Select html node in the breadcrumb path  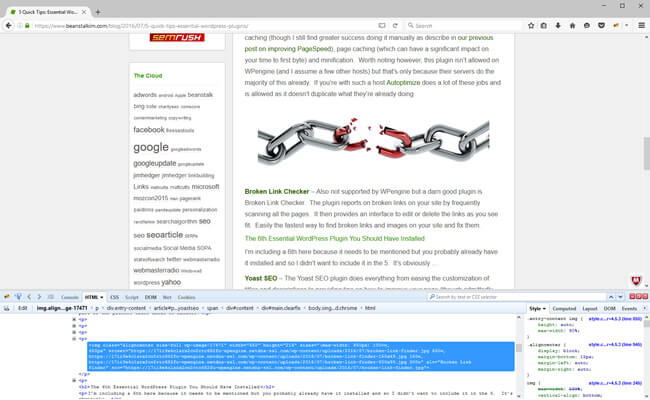click(x=370, y=308)
